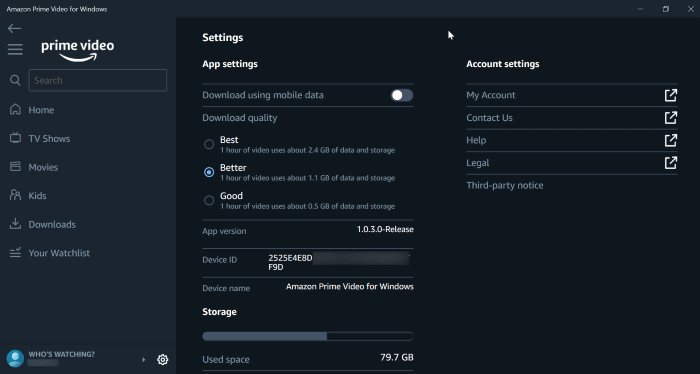The height and width of the screenshot is (374, 700).
Task: Open My Account link
Action: [x=491, y=95]
